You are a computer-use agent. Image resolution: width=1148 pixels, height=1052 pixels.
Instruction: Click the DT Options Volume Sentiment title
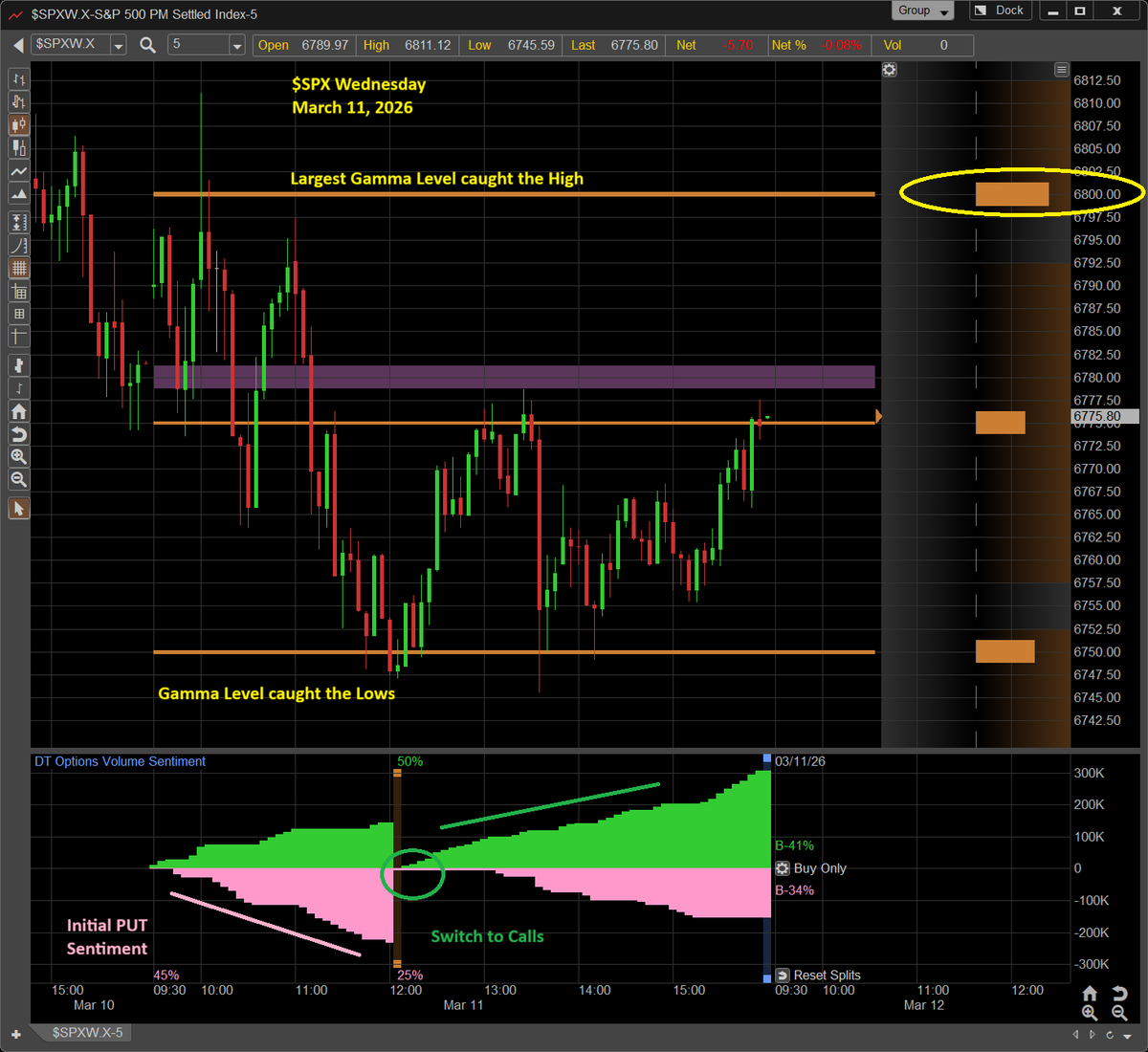tap(120, 761)
